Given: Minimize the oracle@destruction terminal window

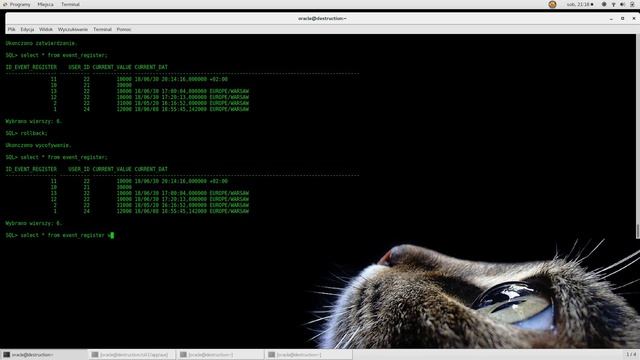Looking at the screenshot, I should 611,18.
